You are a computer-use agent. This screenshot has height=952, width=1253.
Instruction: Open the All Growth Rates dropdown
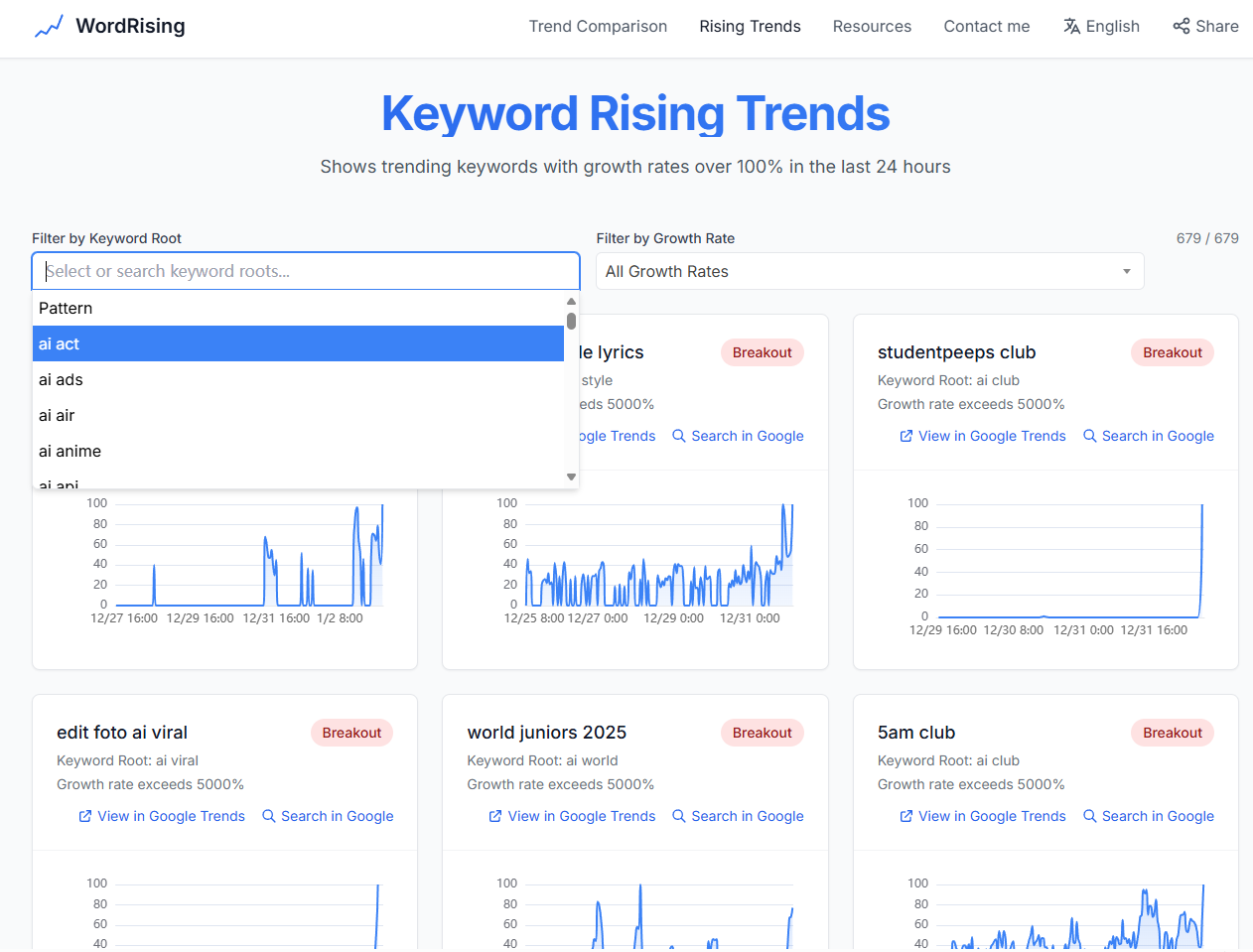pos(870,271)
